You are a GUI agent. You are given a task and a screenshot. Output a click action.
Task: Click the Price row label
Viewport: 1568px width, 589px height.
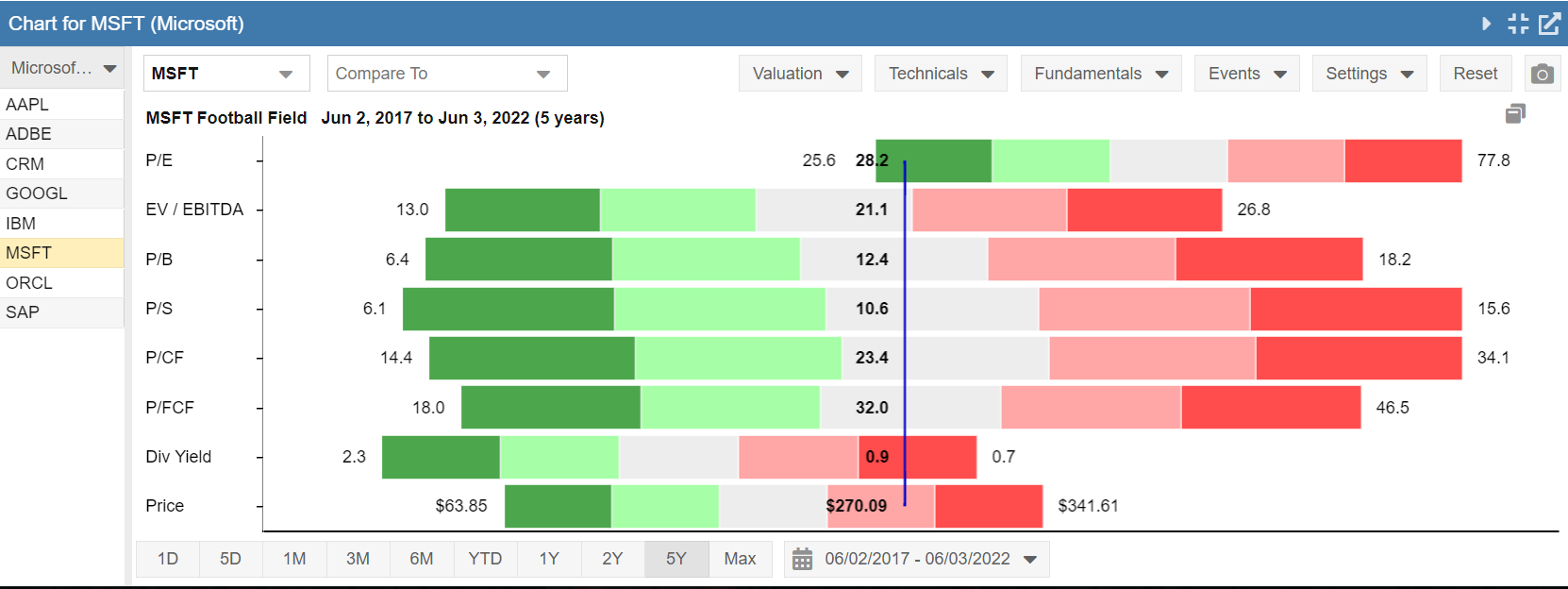[x=165, y=506]
